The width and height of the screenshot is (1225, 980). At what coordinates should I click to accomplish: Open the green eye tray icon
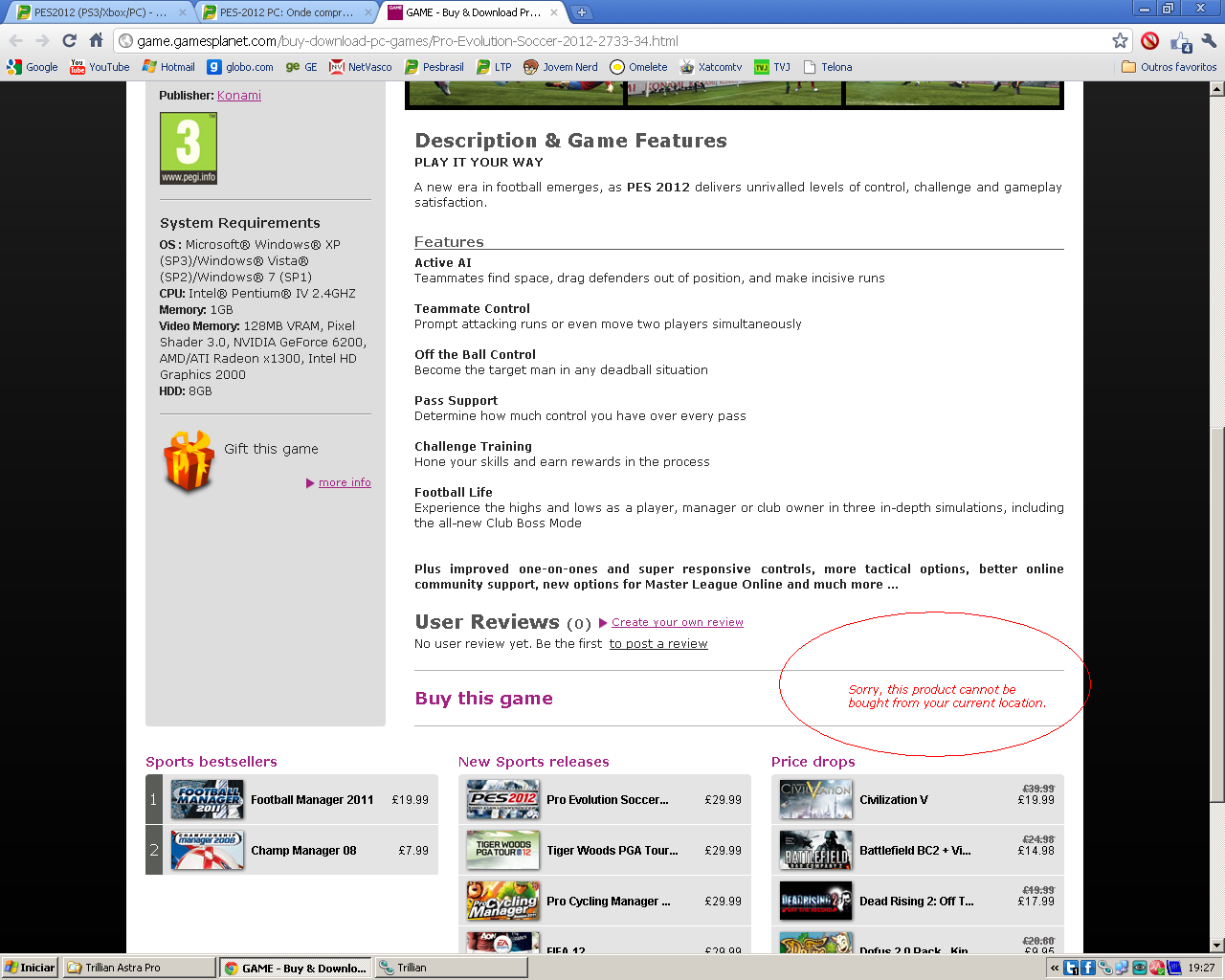[1140, 968]
